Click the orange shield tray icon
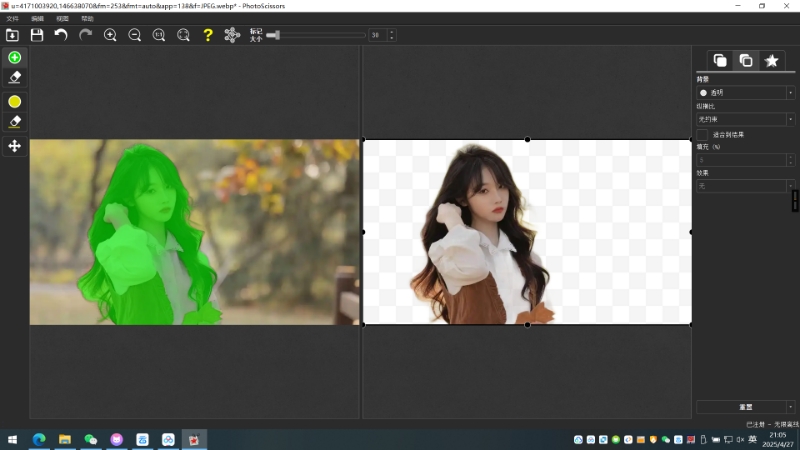Viewport: 800px width, 450px height. pos(653,439)
